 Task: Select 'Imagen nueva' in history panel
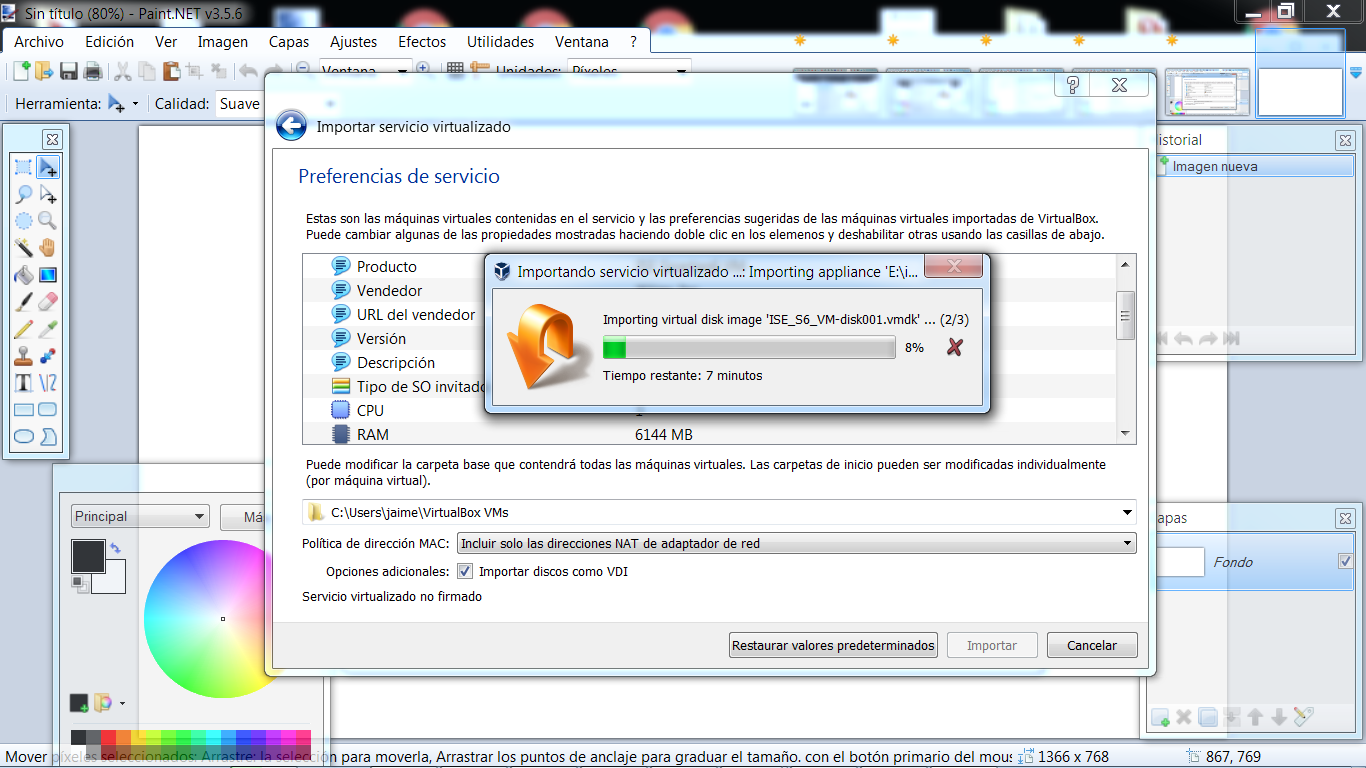click(x=1214, y=167)
